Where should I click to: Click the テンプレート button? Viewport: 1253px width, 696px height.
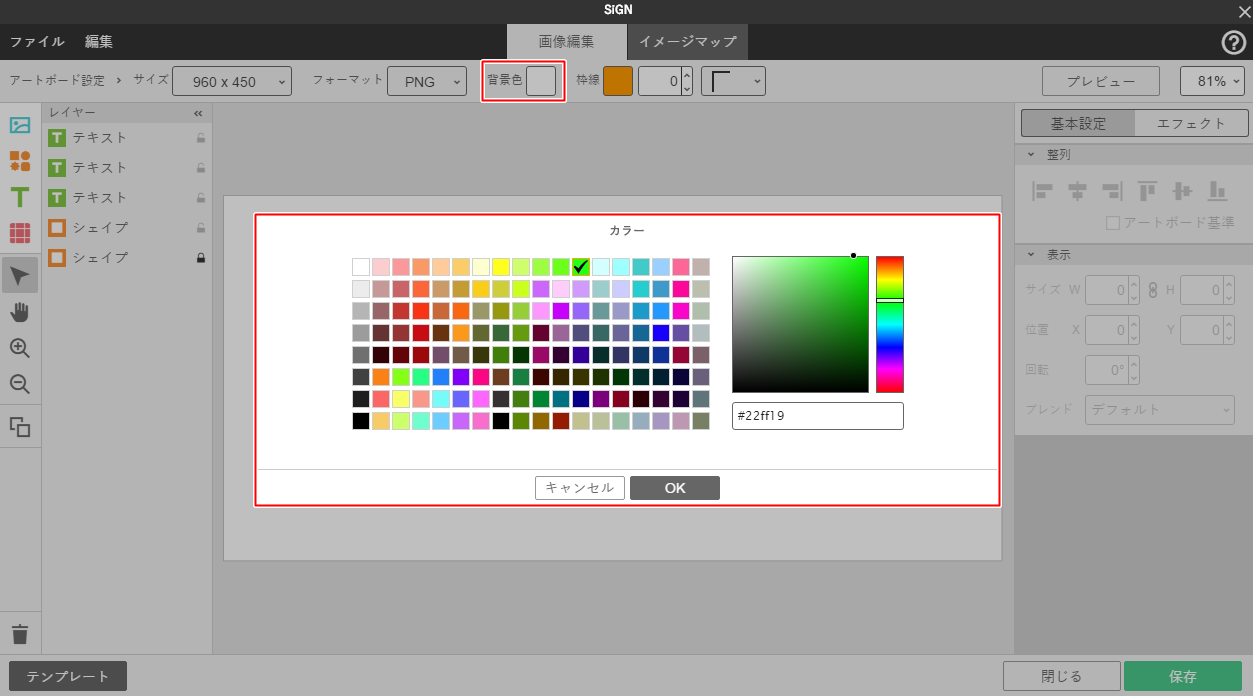click(68, 676)
